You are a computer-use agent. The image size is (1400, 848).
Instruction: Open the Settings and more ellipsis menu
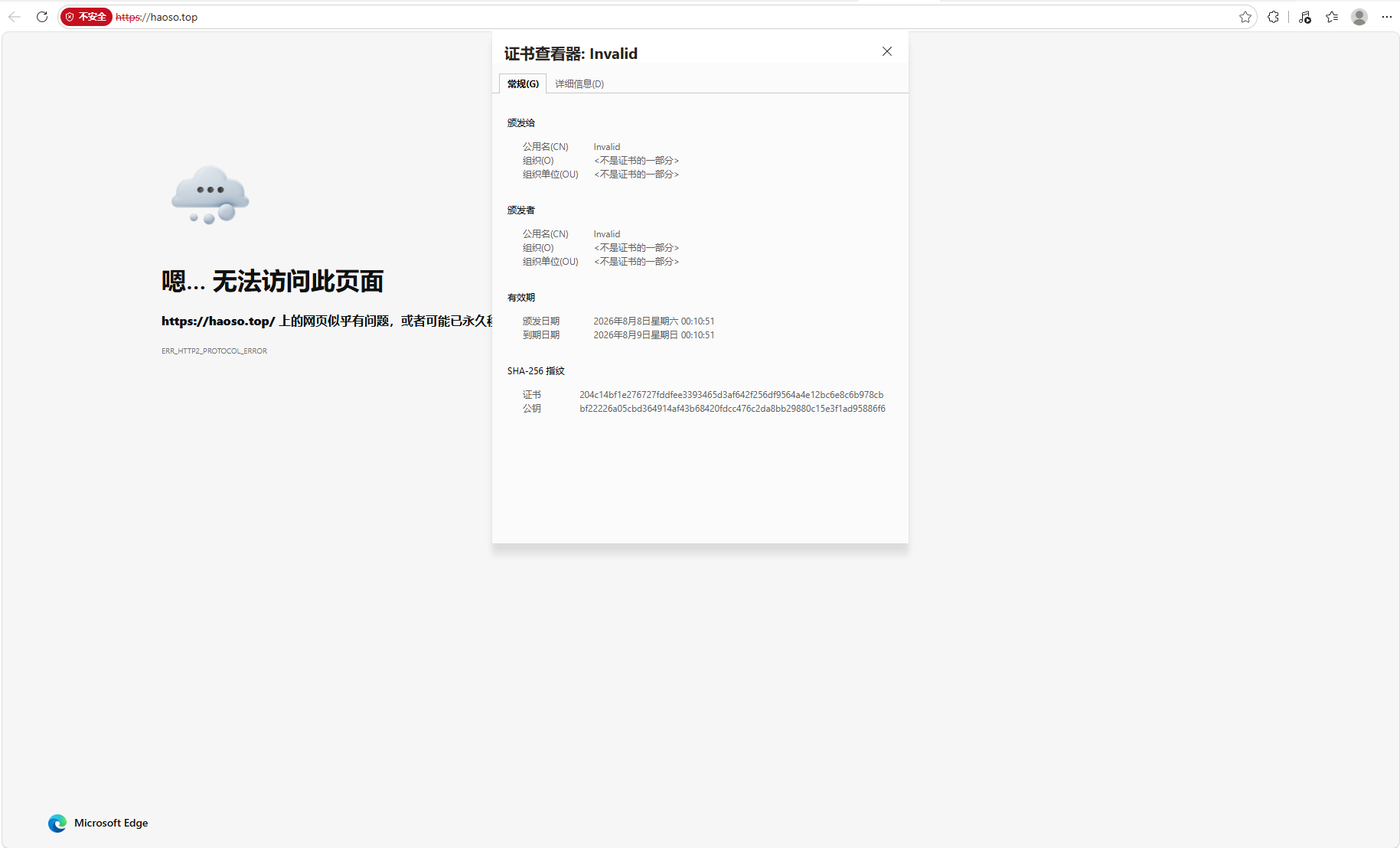pos(1387,17)
